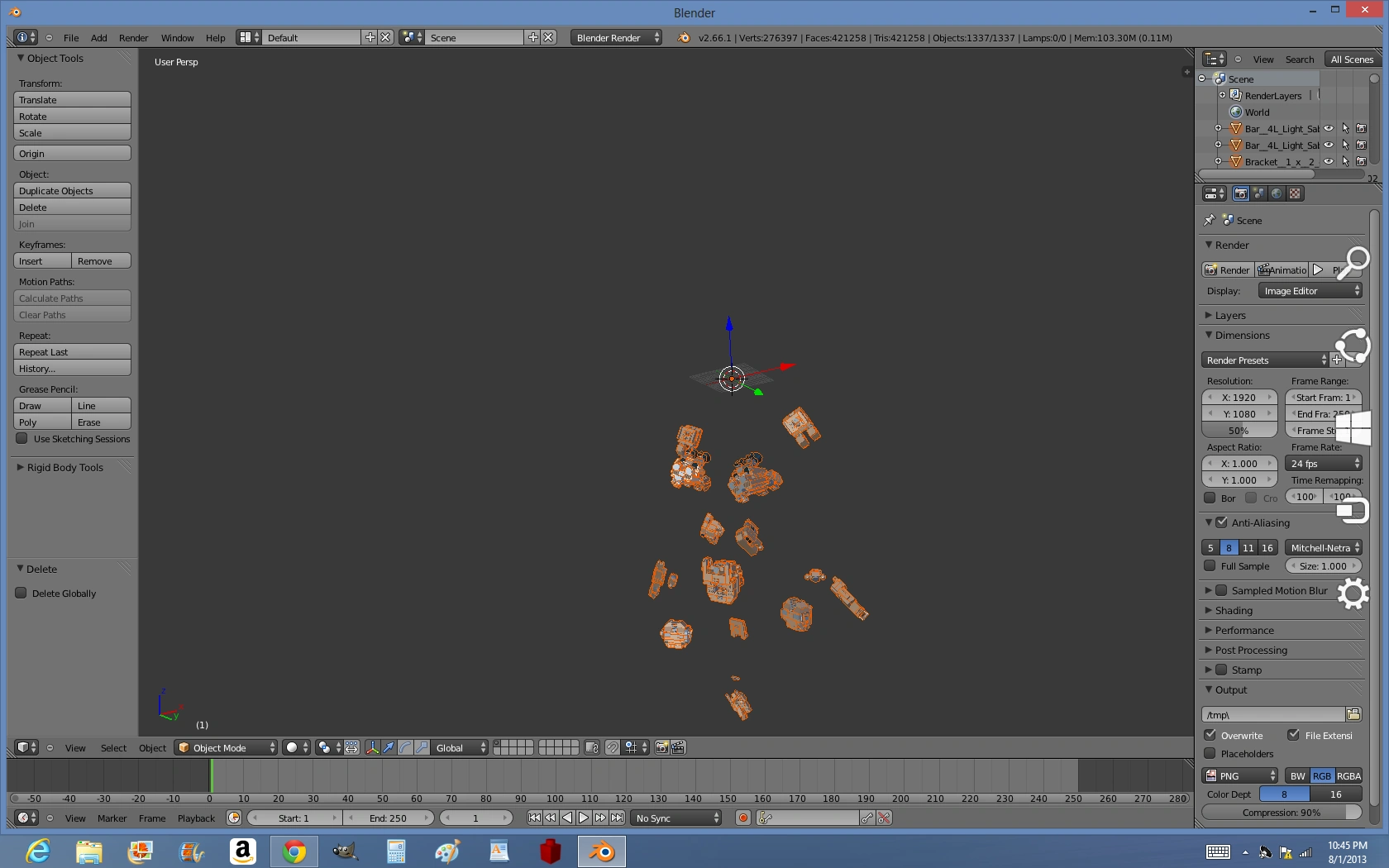
Task: Render an OpenGL animation of the viewport
Action: tap(678, 747)
